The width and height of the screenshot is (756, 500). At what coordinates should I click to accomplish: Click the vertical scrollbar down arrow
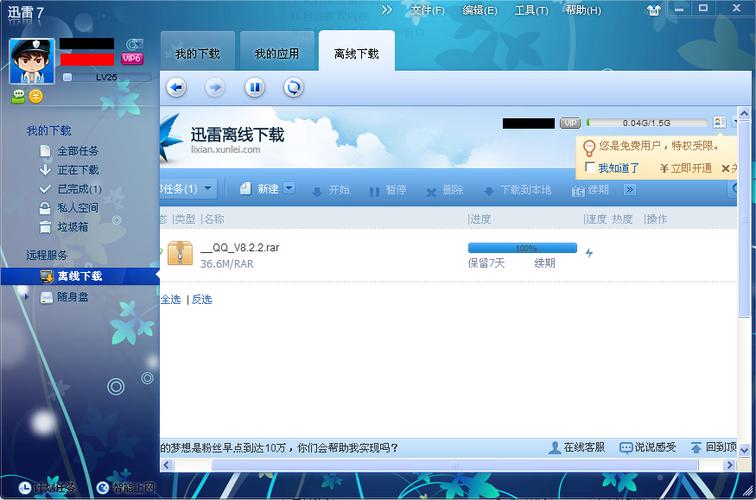pyautogui.click(x=744, y=451)
